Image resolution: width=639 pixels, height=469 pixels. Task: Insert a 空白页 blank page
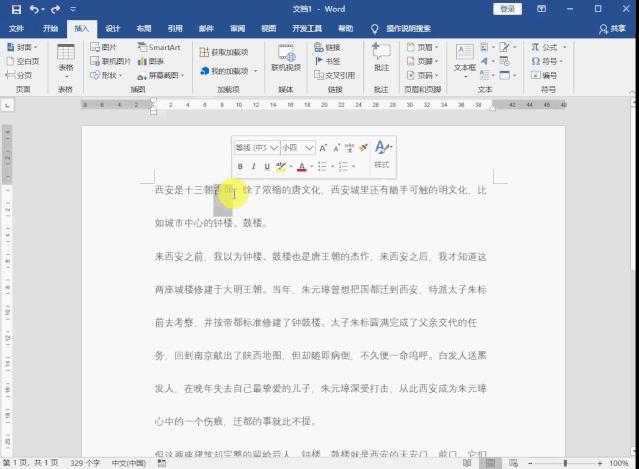23,61
